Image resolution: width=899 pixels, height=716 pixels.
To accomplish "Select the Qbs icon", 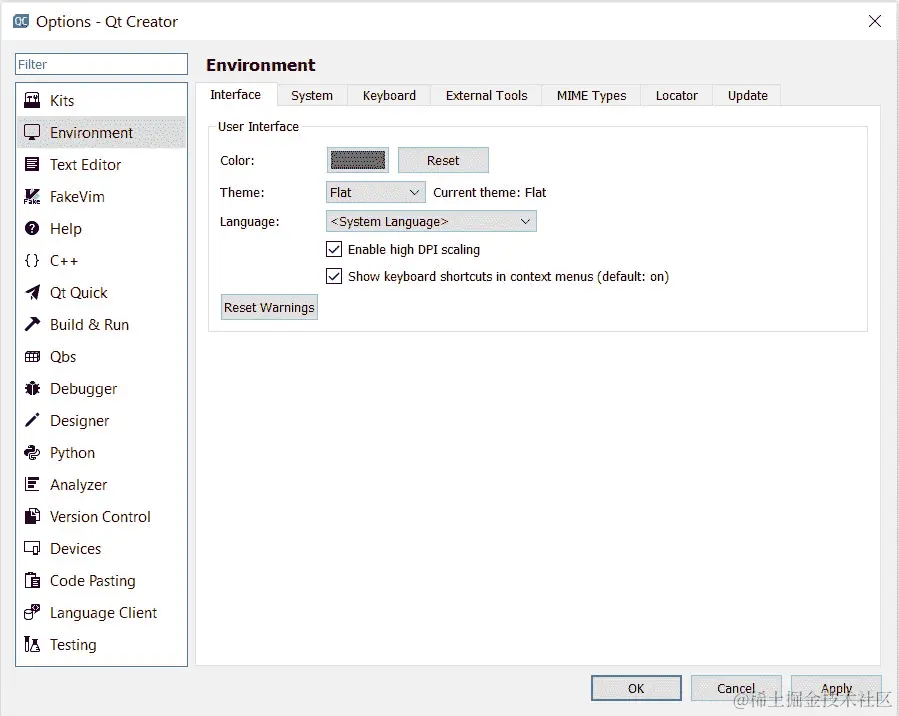I will point(32,357).
